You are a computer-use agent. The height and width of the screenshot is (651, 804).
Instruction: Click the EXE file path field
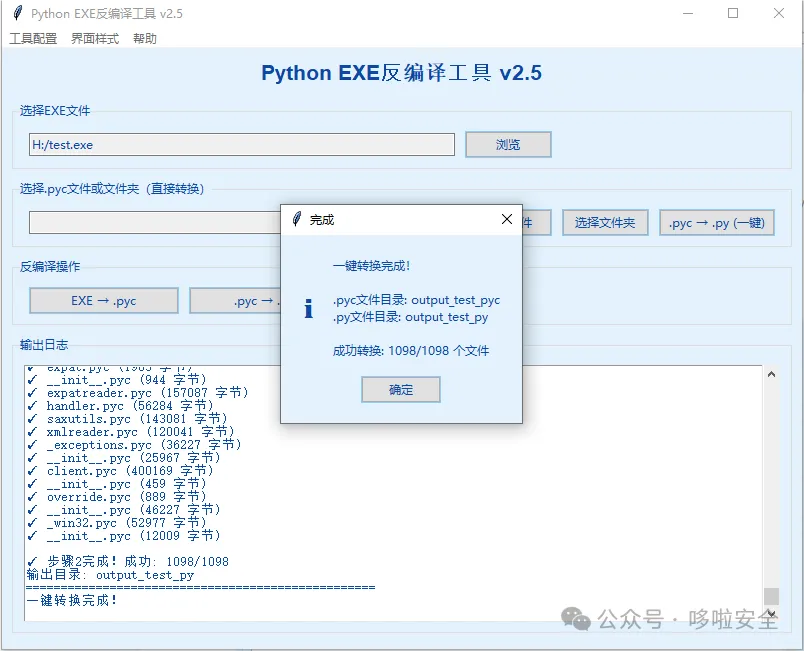[x=242, y=145]
